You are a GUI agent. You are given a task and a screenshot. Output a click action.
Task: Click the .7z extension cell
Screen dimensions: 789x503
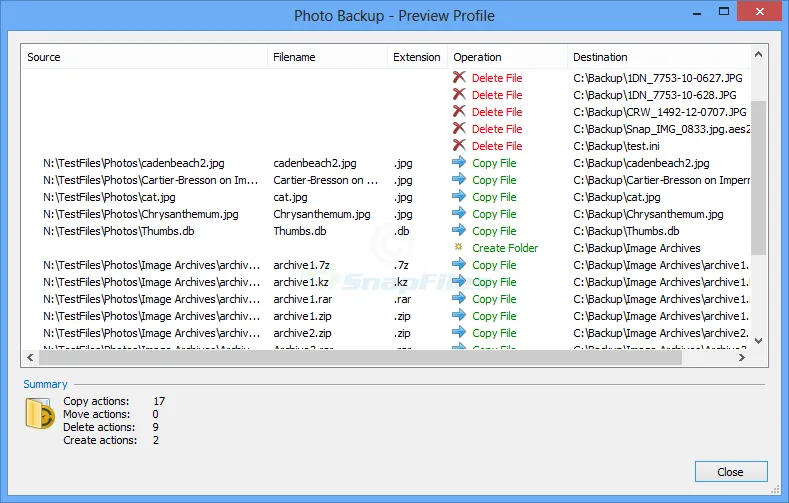[x=401, y=265]
